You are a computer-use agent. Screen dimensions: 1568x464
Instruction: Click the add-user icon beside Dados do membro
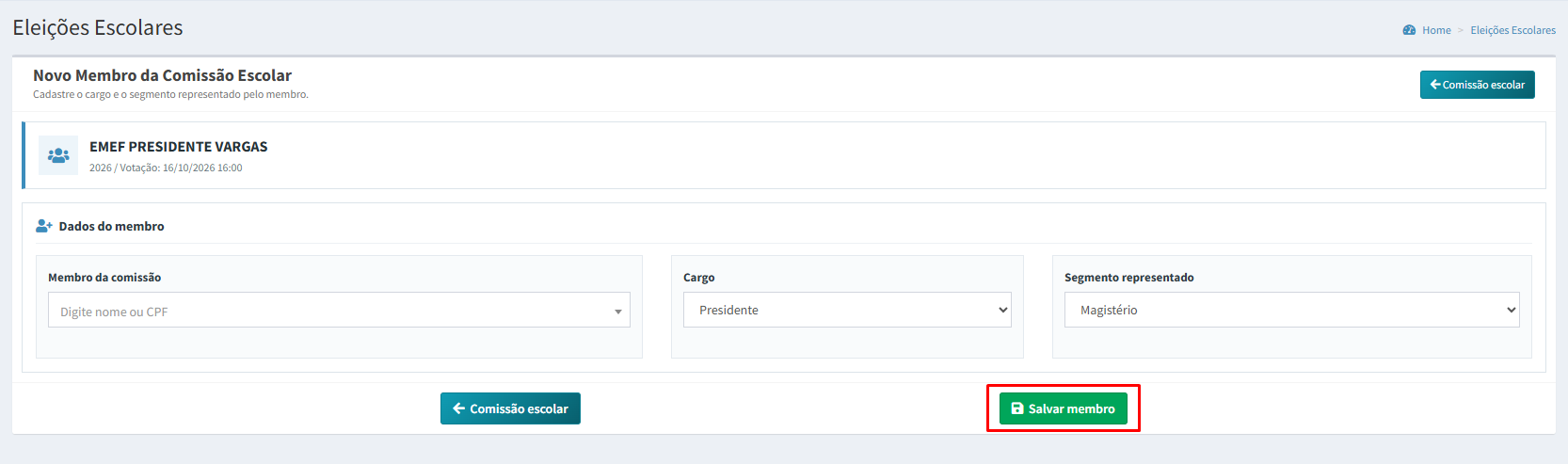[x=44, y=226]
